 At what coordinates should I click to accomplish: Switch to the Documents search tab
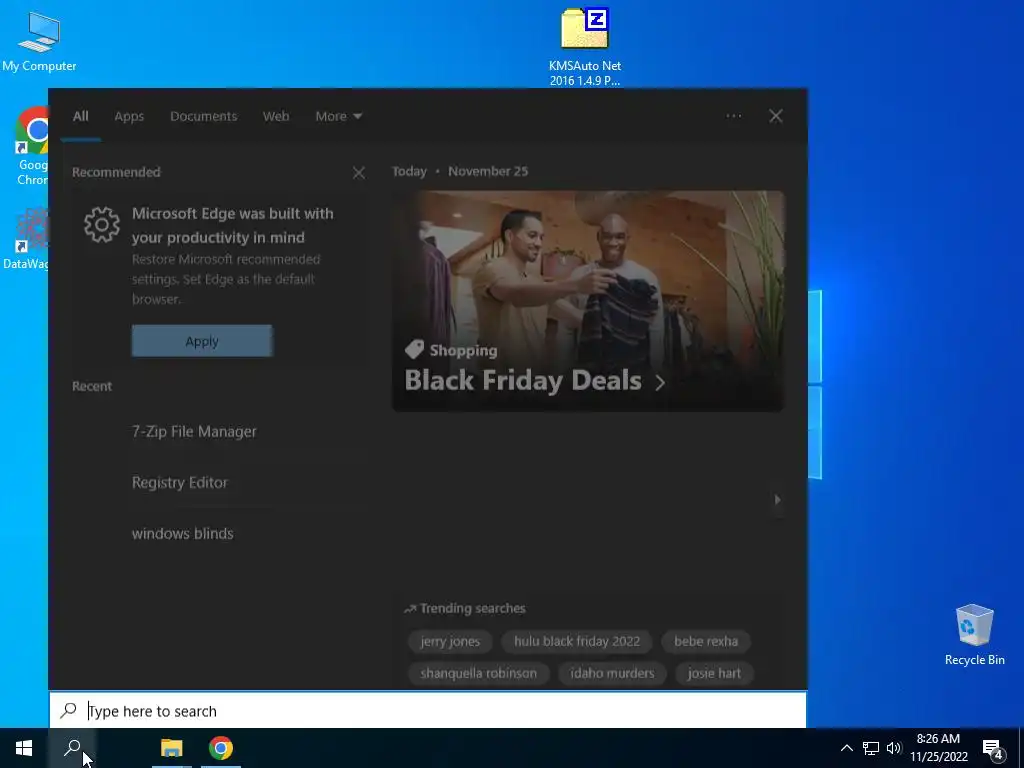click(x=204, y=116)
